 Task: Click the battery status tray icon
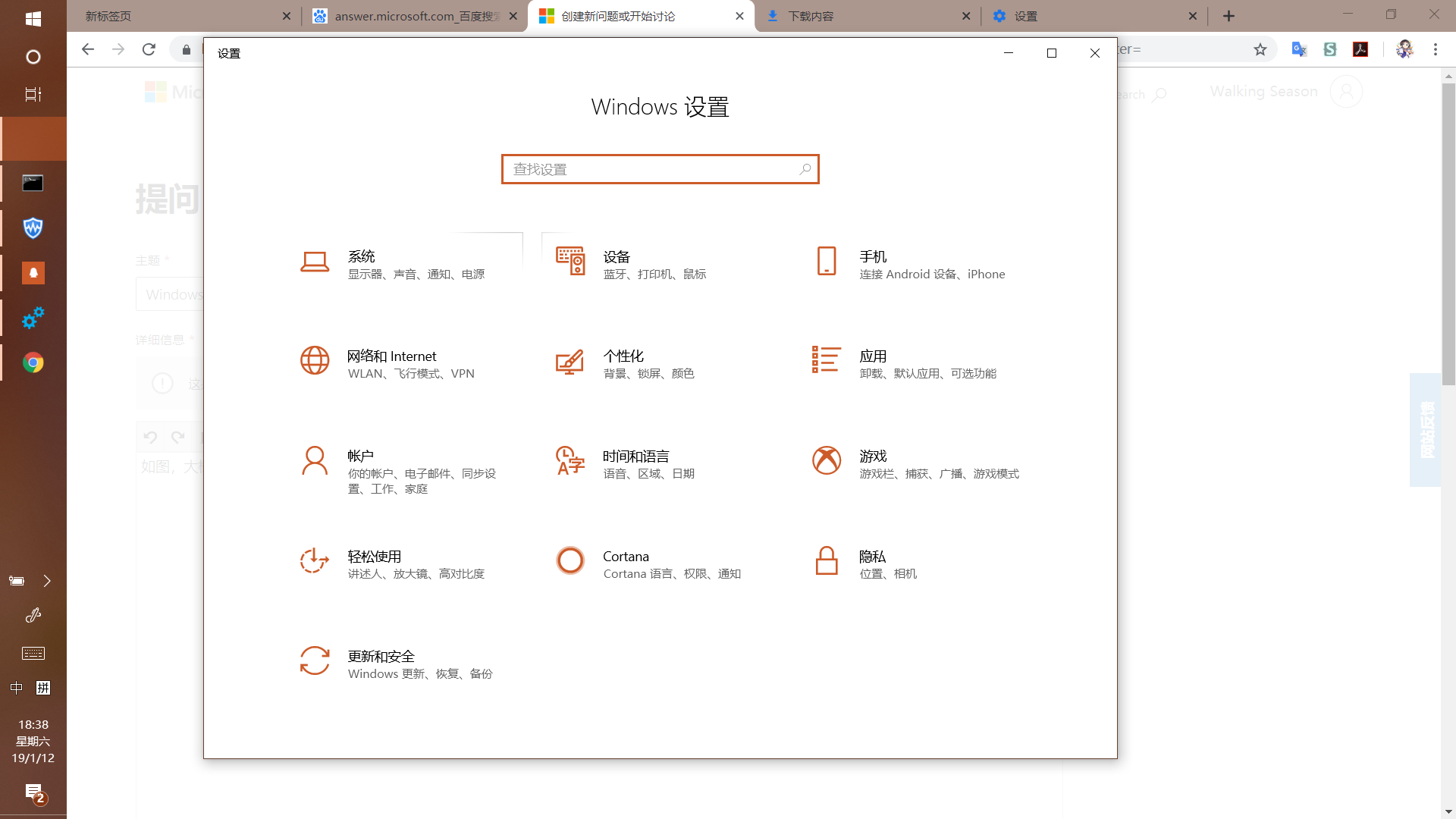(17, 581)
